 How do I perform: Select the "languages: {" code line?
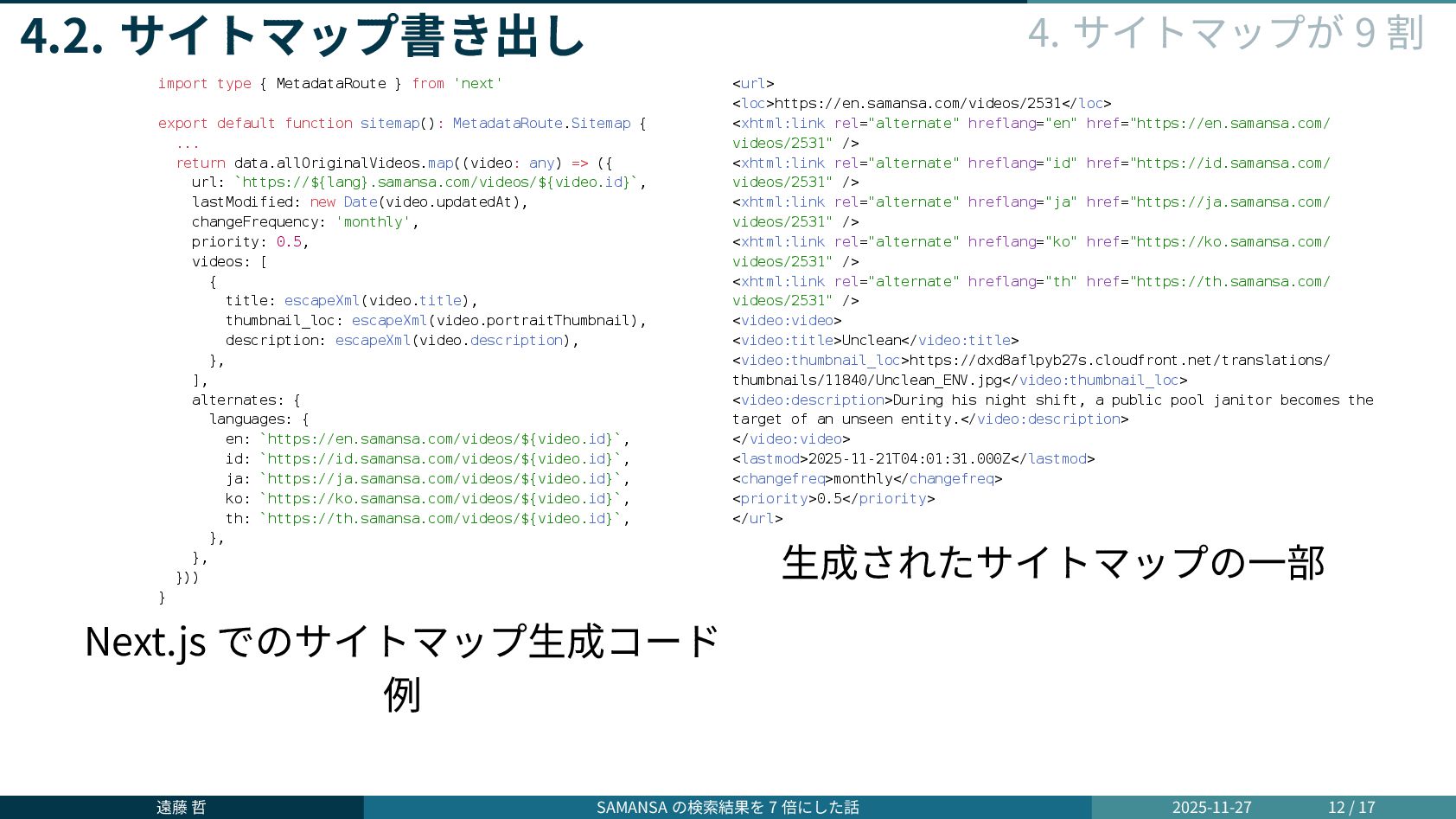coord(259,419)
